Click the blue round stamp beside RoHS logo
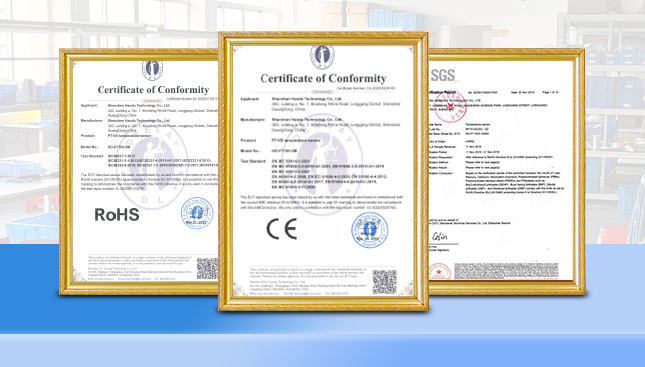 tap(197, 213)
